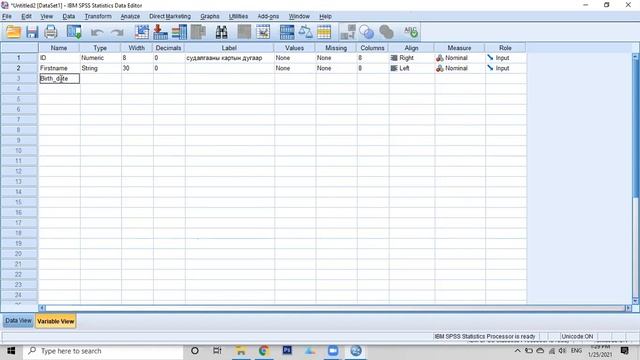Open the Zoom app in the taskbar
640x360 pixels.
[x=333, y=351]
